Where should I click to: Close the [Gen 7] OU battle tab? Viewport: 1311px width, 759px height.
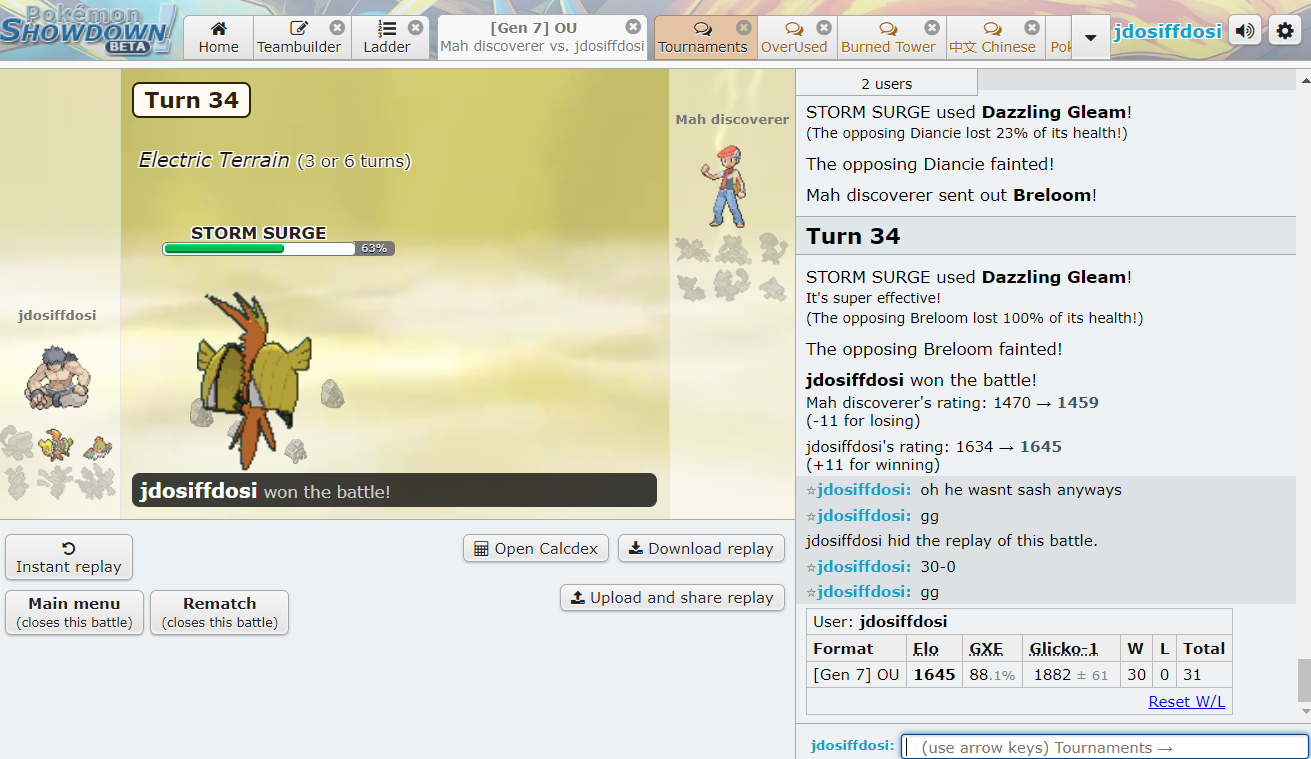(633, 27)
